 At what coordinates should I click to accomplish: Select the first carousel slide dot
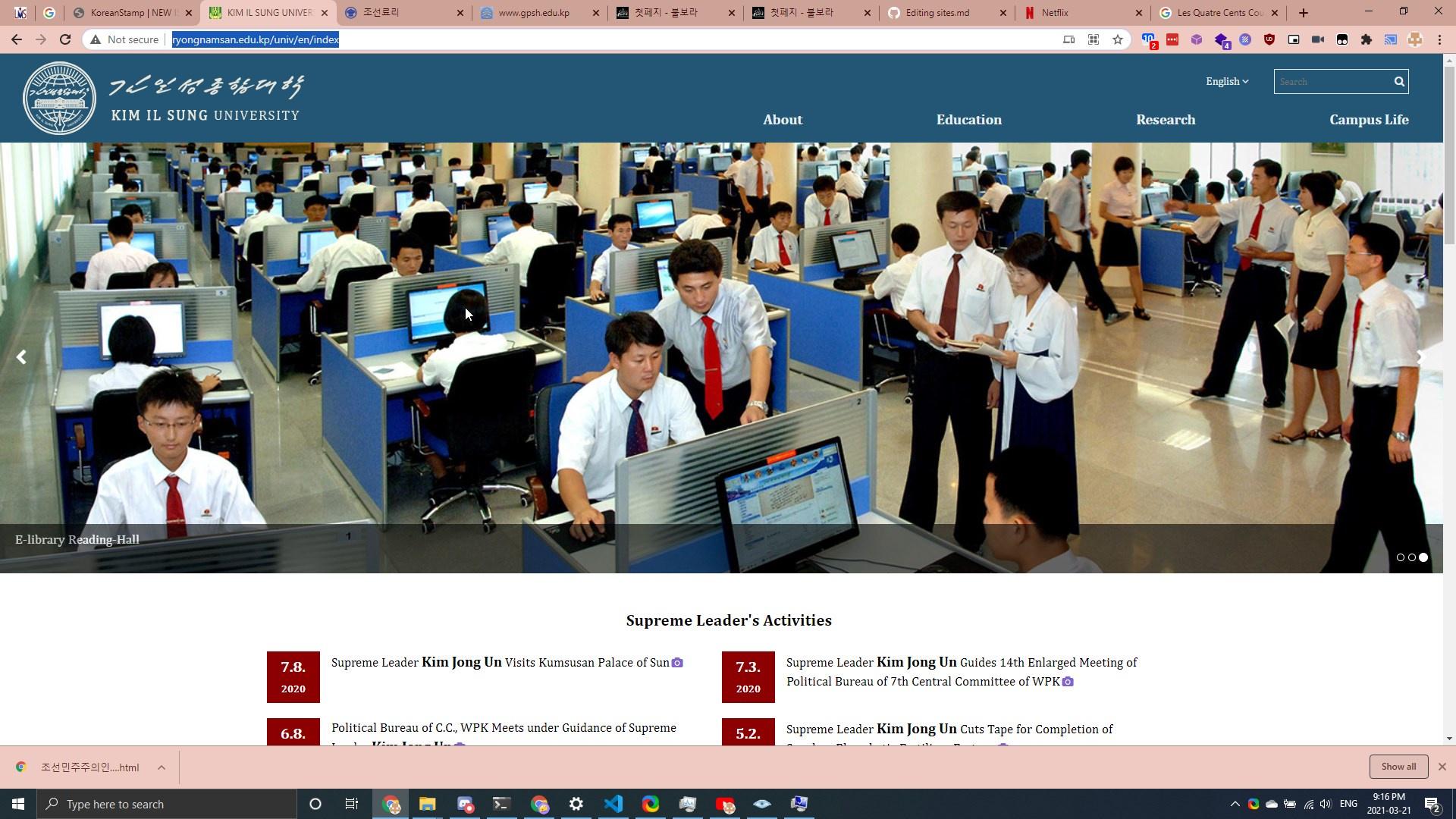pos(1400,557)
